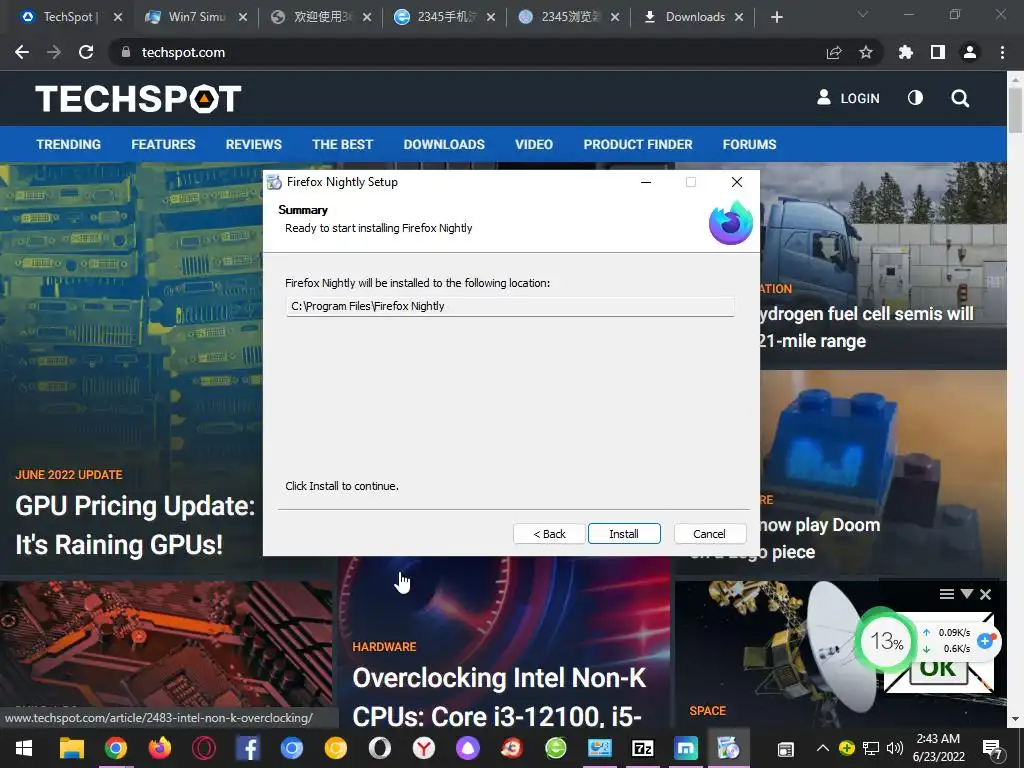Open the Overclocking Intel Non-K CPUs article
Screen dimensions: 1024x768
(x=500, y=697)
